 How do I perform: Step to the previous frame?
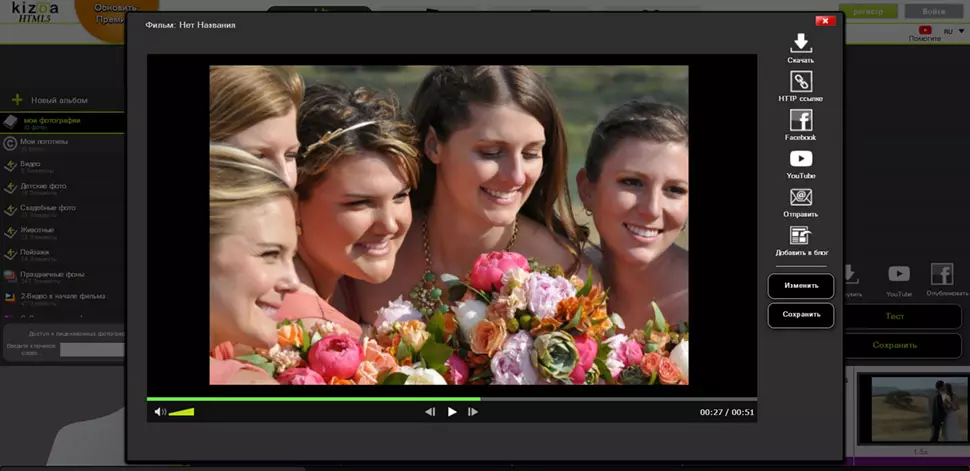(x=430, y=412)
